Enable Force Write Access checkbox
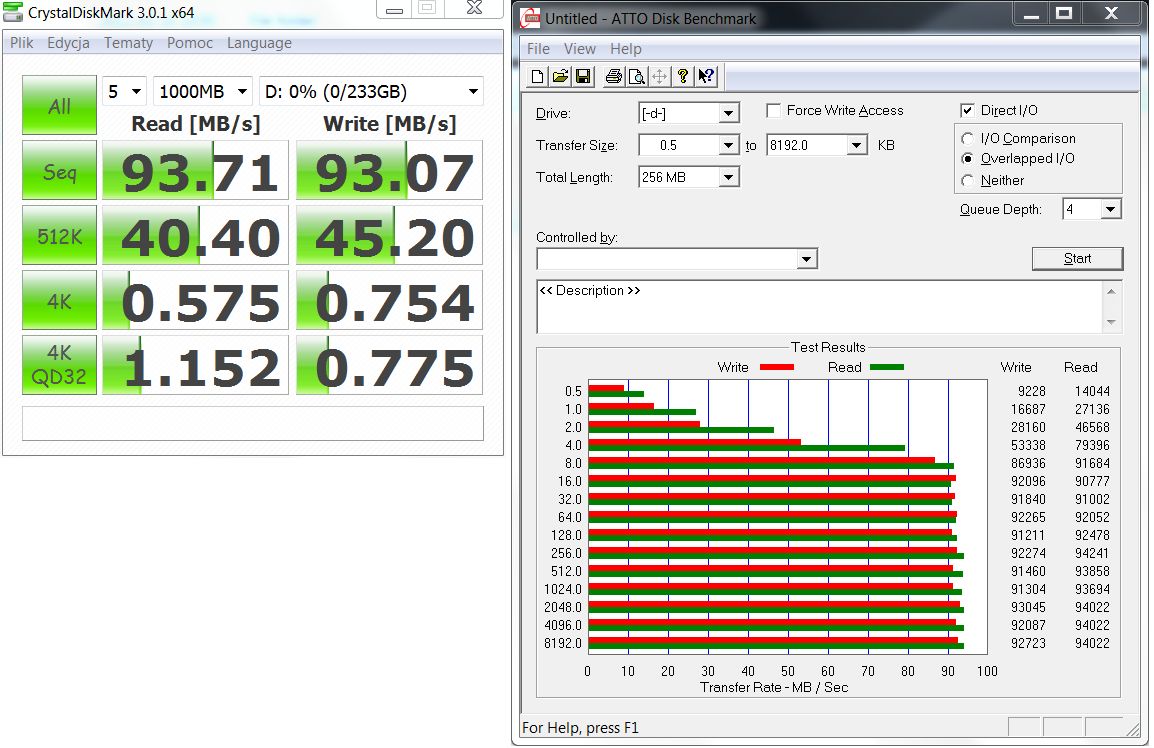This screenshot has height=748, width=1154. (774, 110)
